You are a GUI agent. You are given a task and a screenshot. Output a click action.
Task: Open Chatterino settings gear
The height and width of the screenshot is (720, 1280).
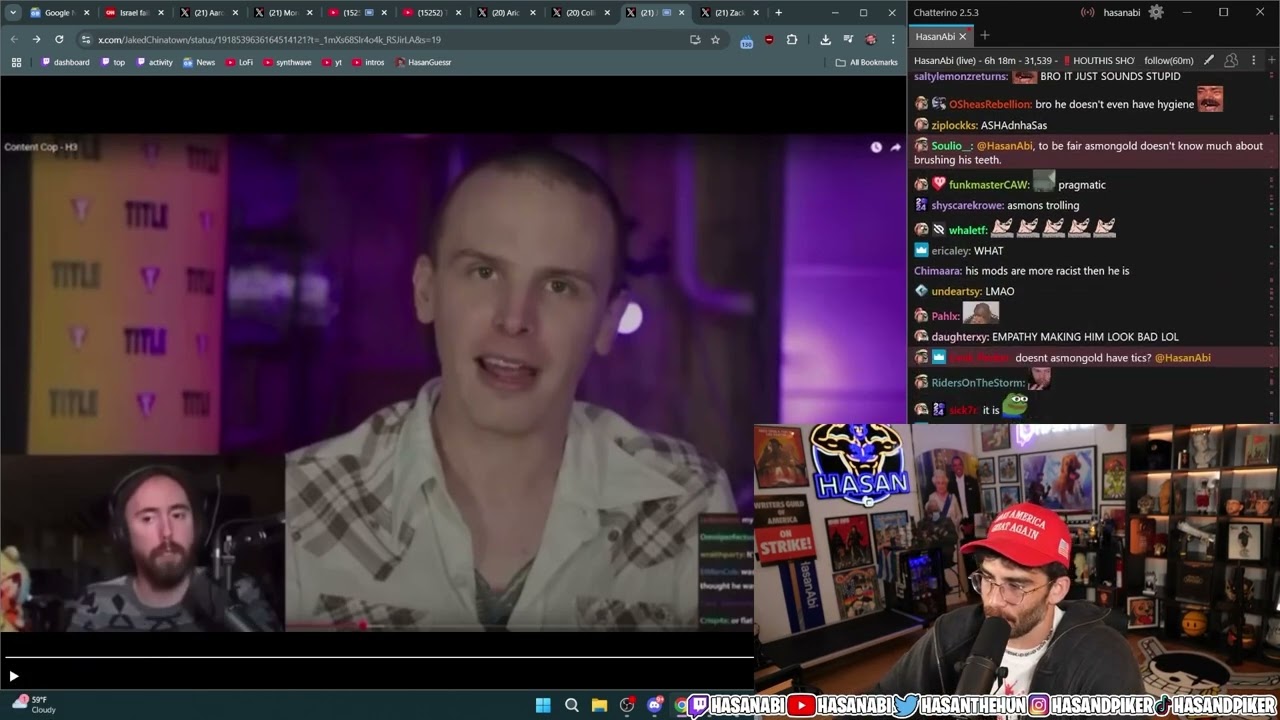(1156, 12)
